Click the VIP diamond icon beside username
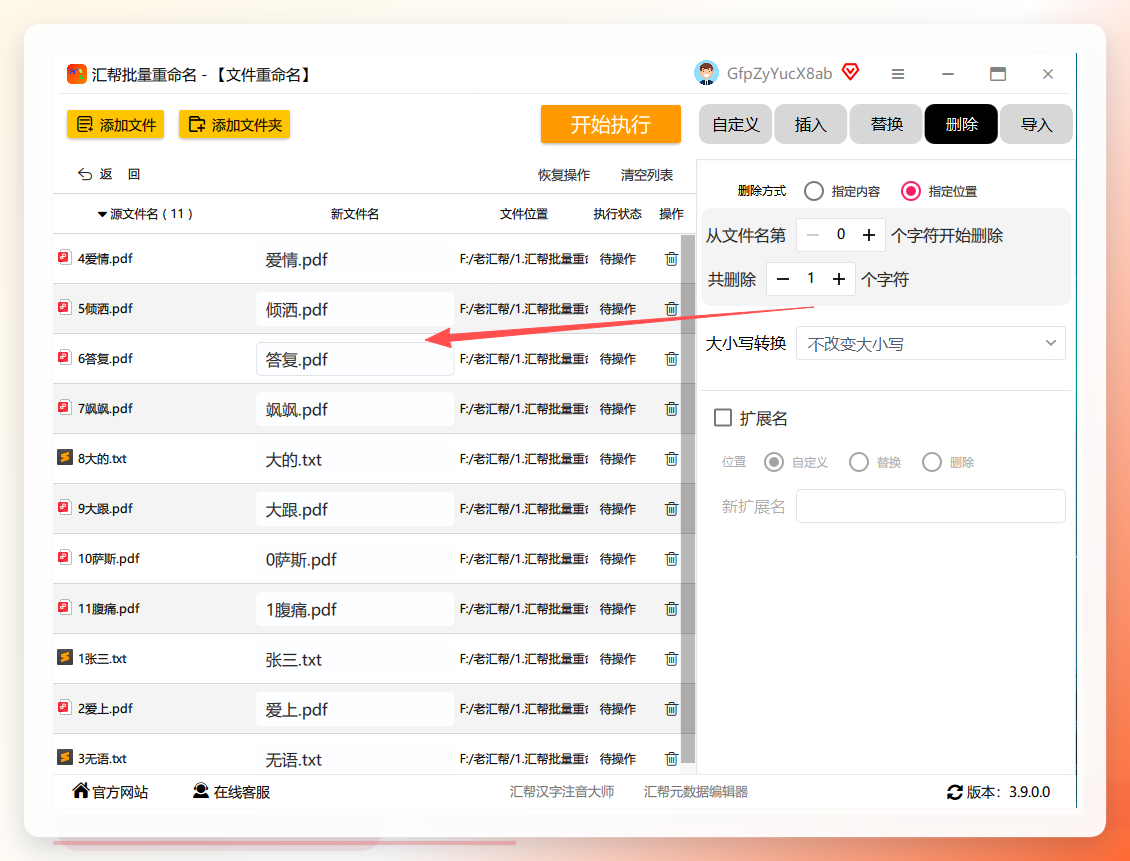The image size is (1130, 861). (850, 71)
